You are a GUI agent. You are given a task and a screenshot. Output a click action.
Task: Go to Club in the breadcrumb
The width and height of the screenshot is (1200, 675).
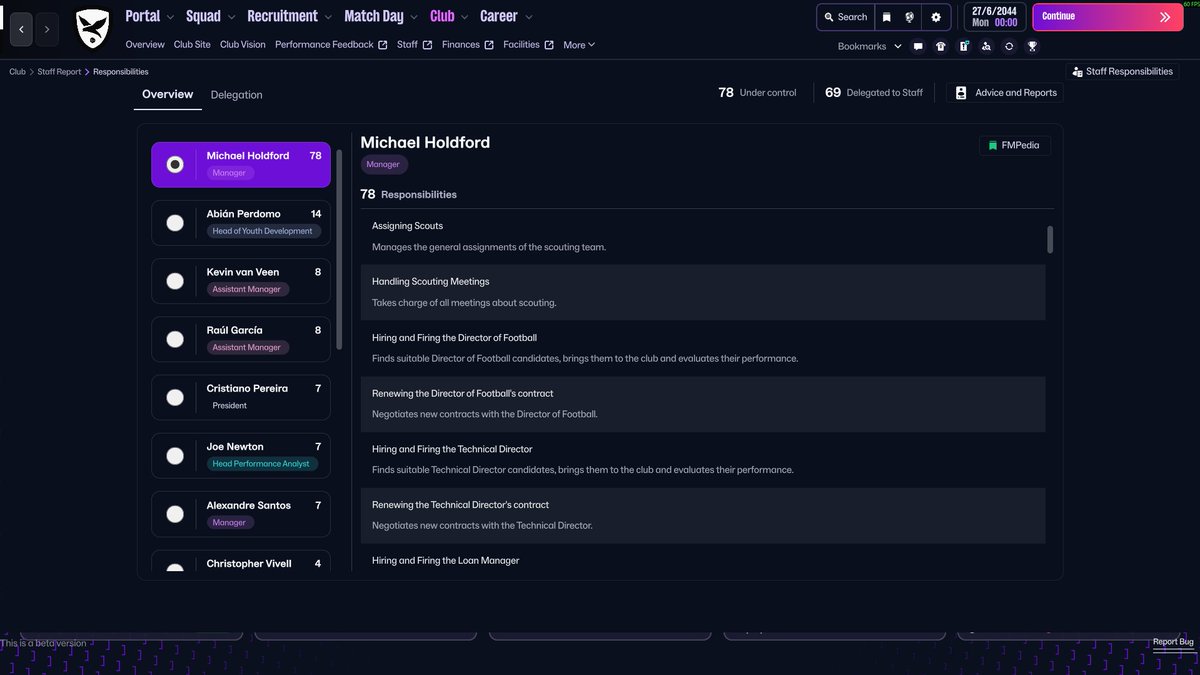pos(18,72)
